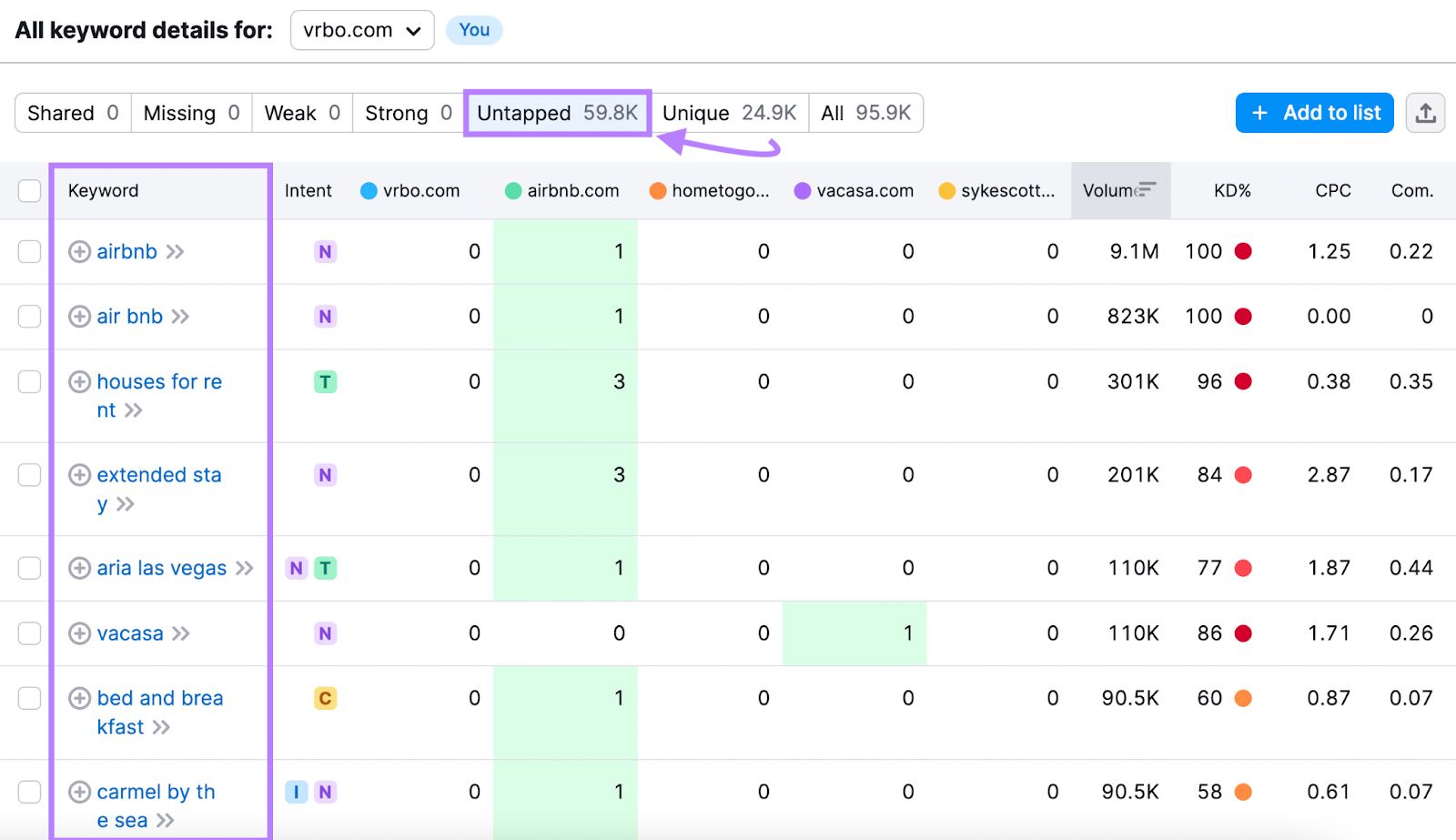This screenshot has height=840, width=1456.
Task: Expand details with the plus icon next to airbnb
Action: (78, 251)
